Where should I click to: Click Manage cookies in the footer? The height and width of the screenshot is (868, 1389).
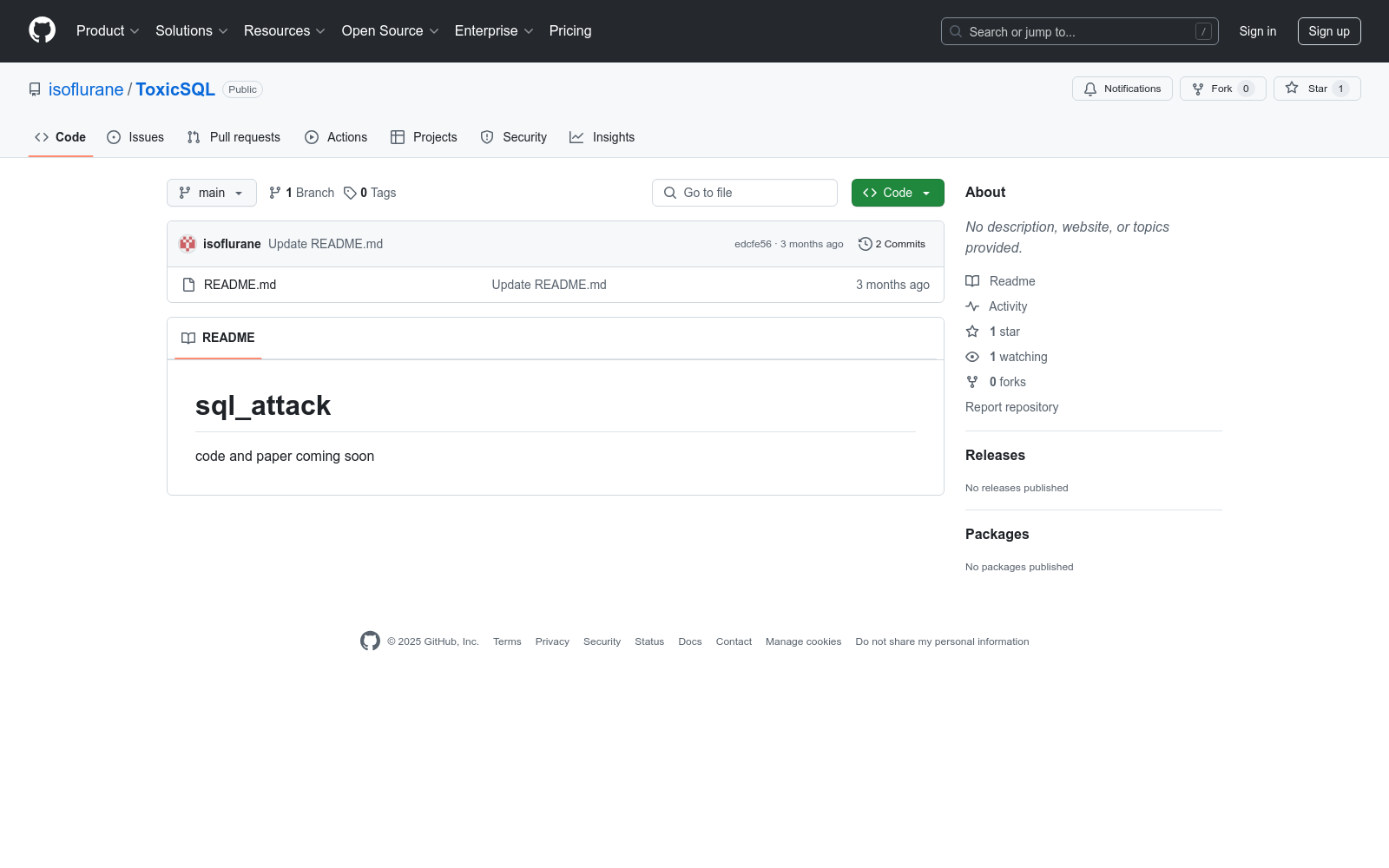click(803, 641)
